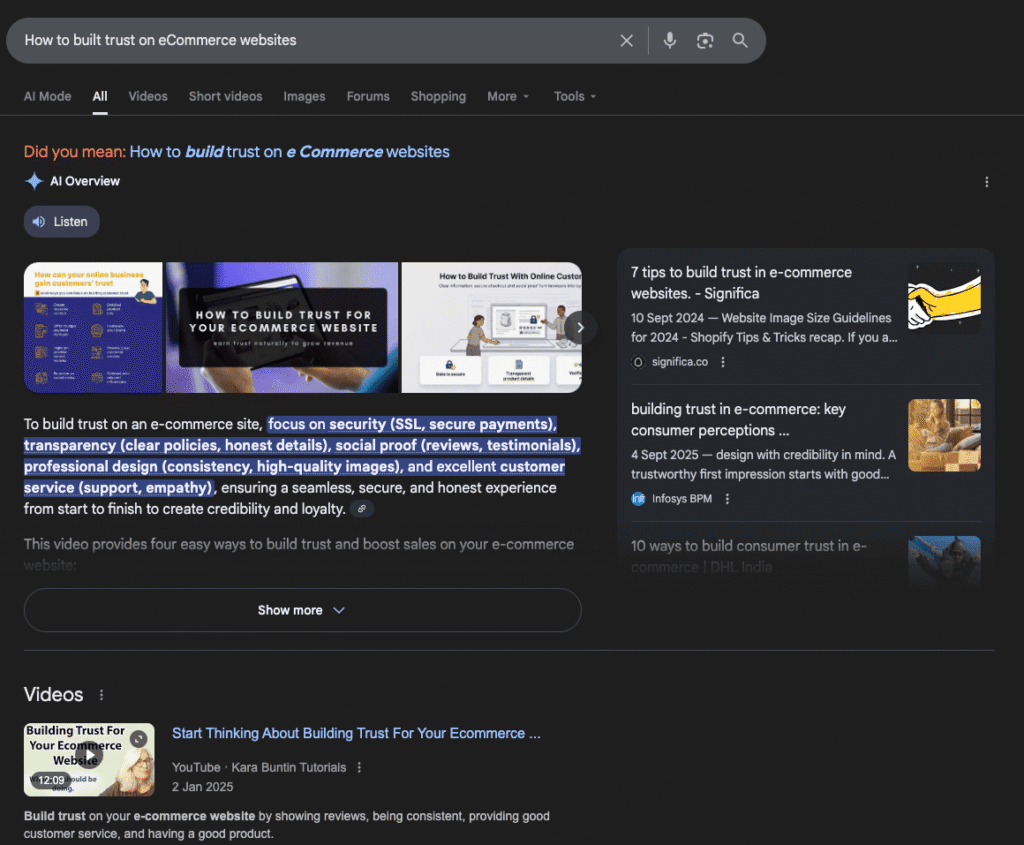Viewport: 1024px width, 845px height.
Task: Switch to the Images tab
Action: point(304,96)
